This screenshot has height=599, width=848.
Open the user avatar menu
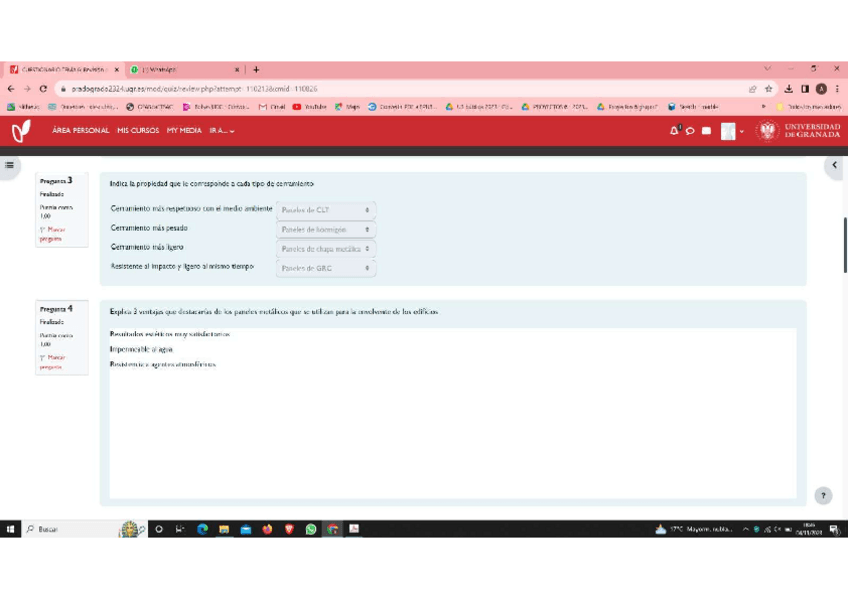coord(728,131)
